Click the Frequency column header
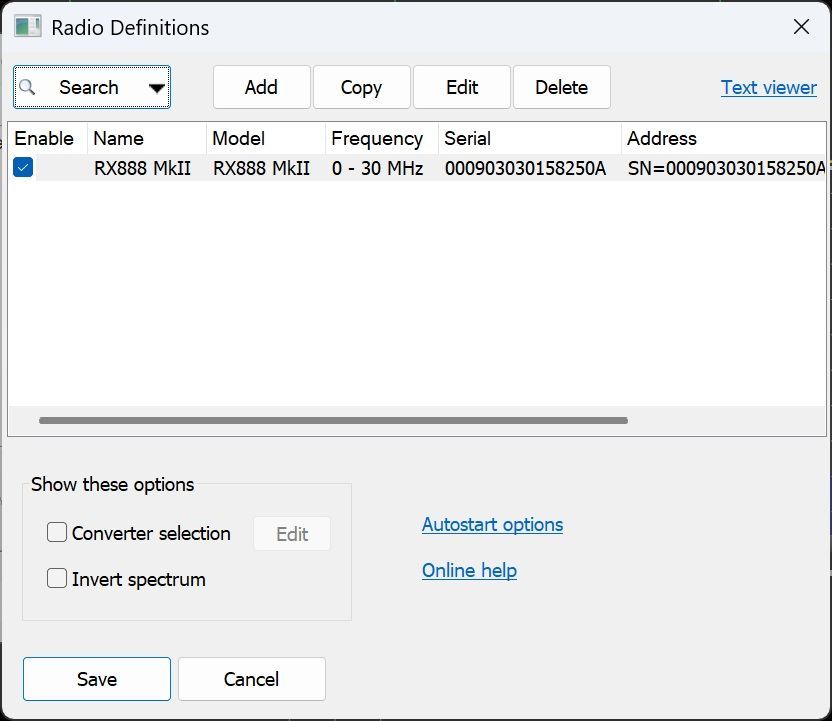 [377, 138]
